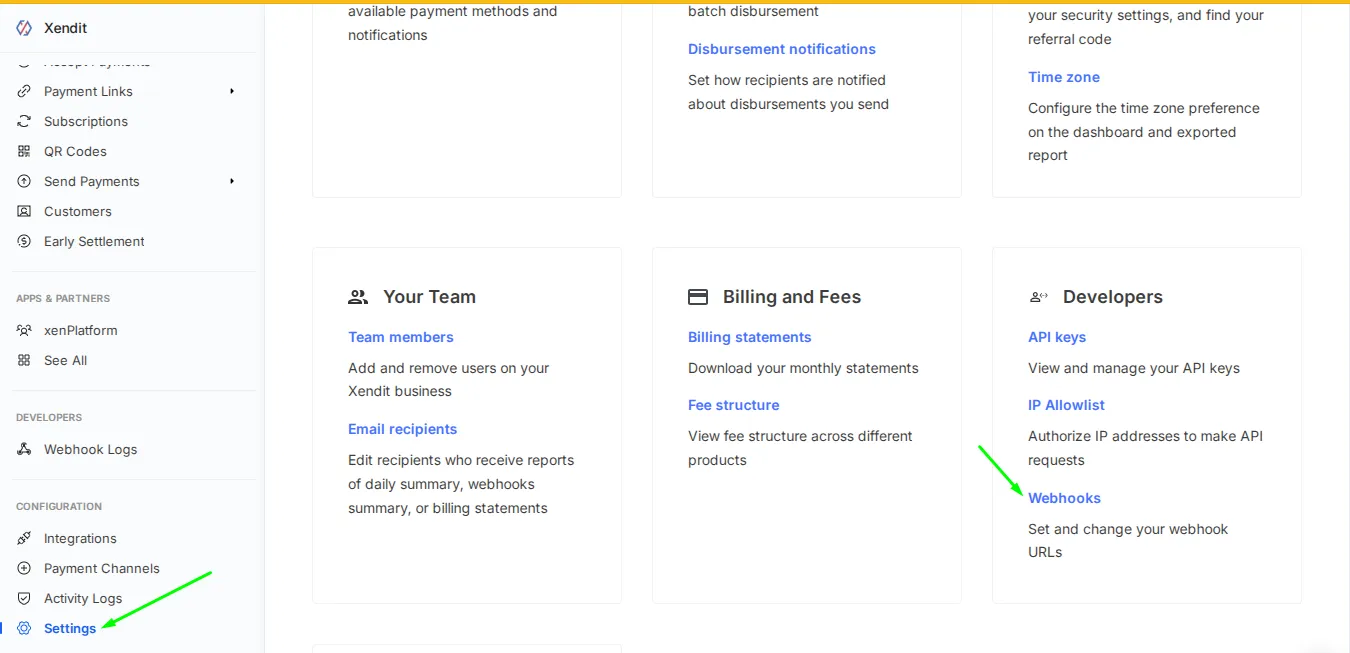
Task: Click the Payment Links chain icon
Action: 24,91
